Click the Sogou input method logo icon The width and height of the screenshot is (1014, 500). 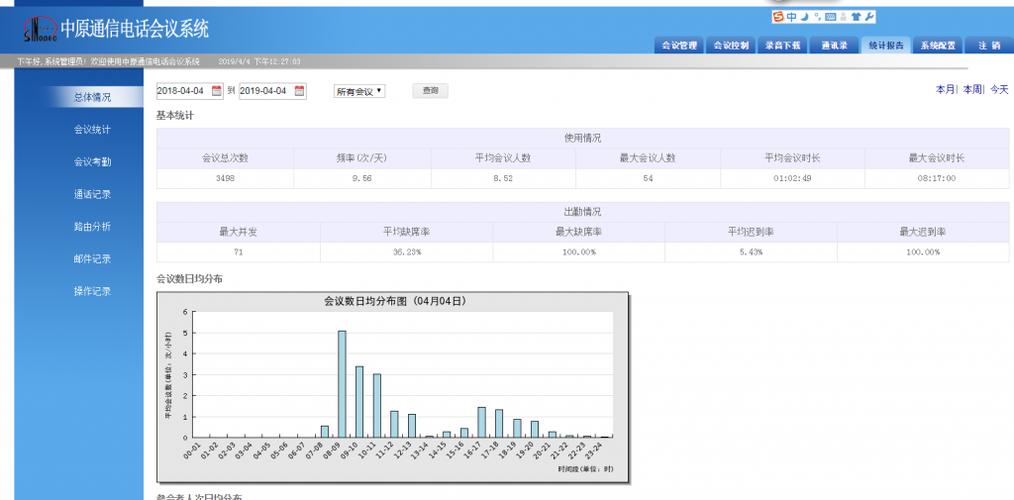(779, 17)
